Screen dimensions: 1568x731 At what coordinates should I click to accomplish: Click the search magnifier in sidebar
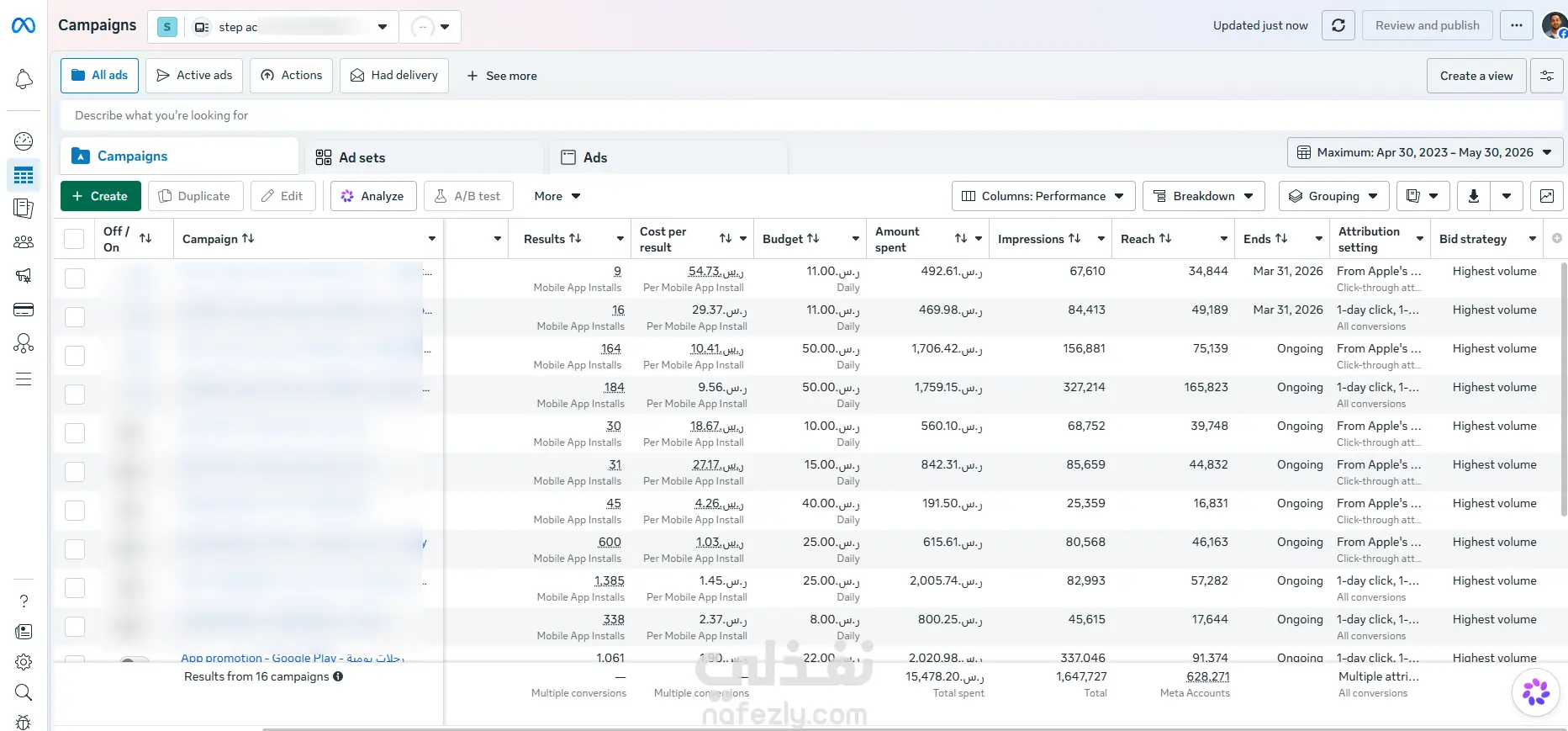pyautogui.click(x=24, y=692)
